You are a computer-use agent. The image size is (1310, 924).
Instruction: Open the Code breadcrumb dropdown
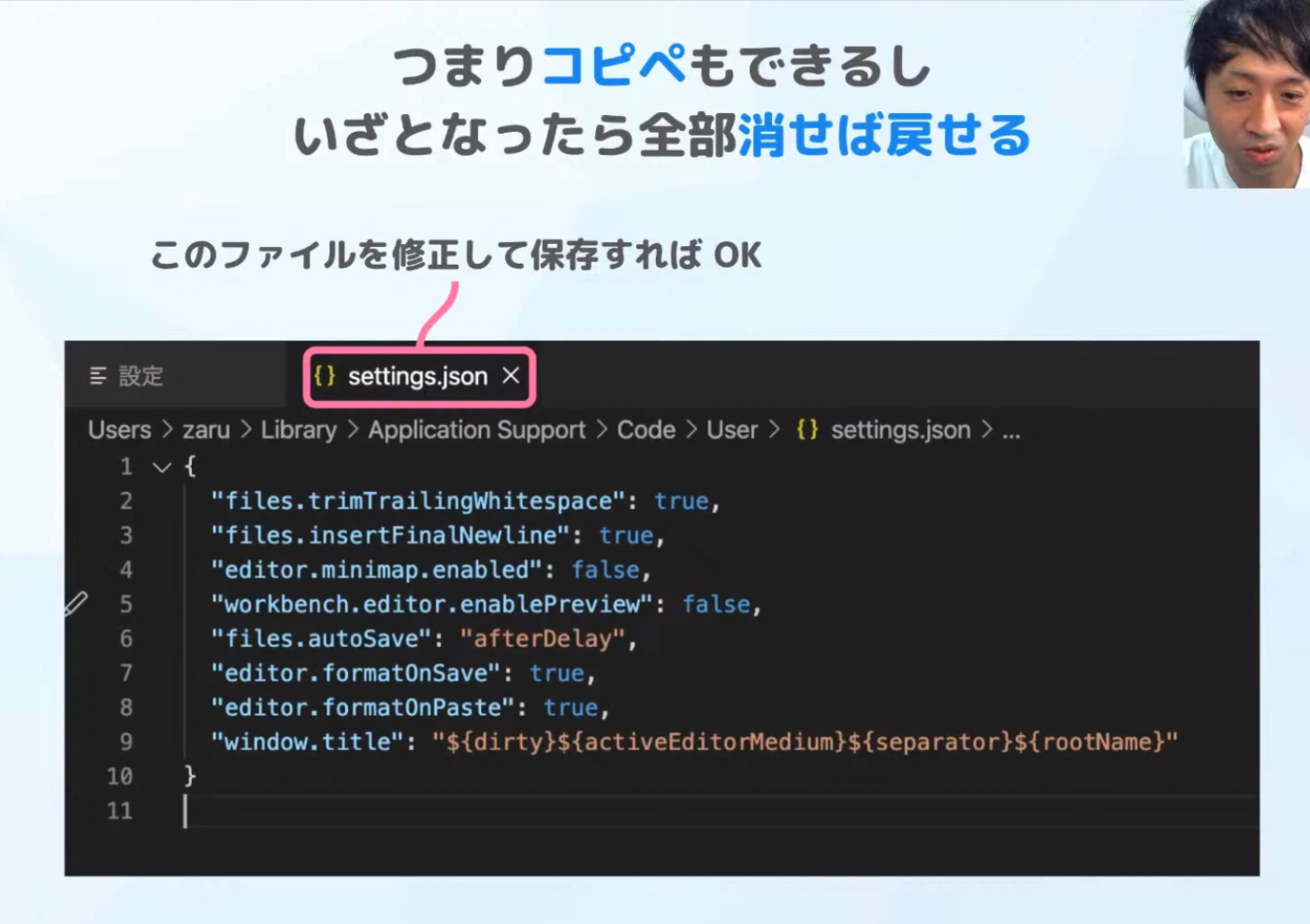coord(646,430)
